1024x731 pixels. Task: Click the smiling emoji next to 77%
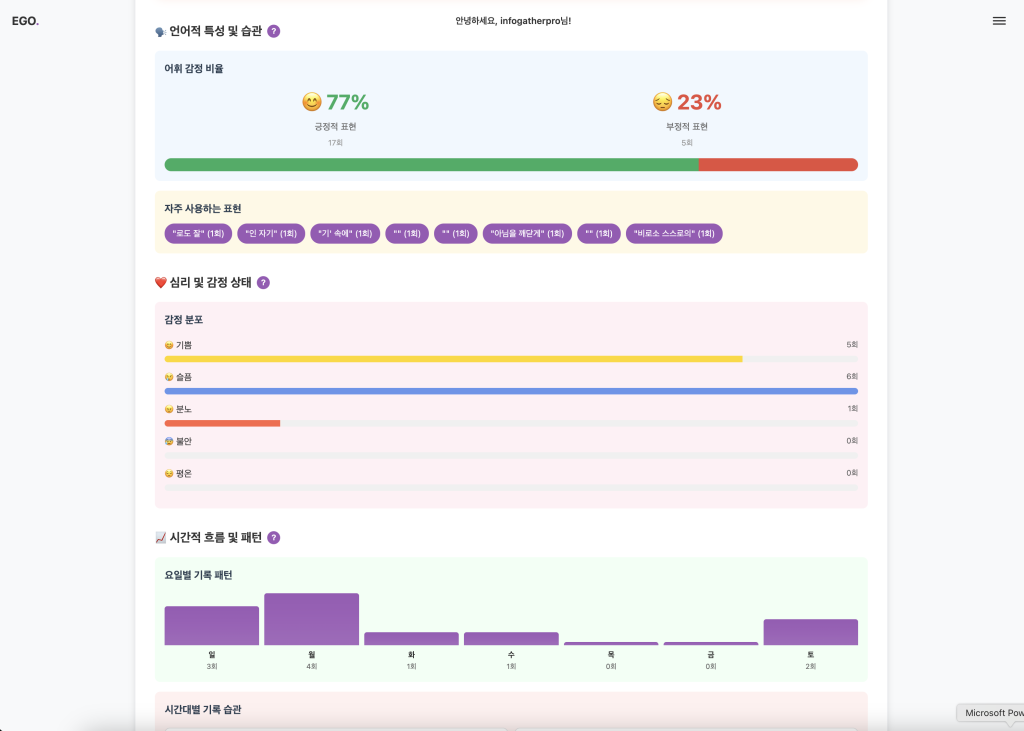(312, 102)
